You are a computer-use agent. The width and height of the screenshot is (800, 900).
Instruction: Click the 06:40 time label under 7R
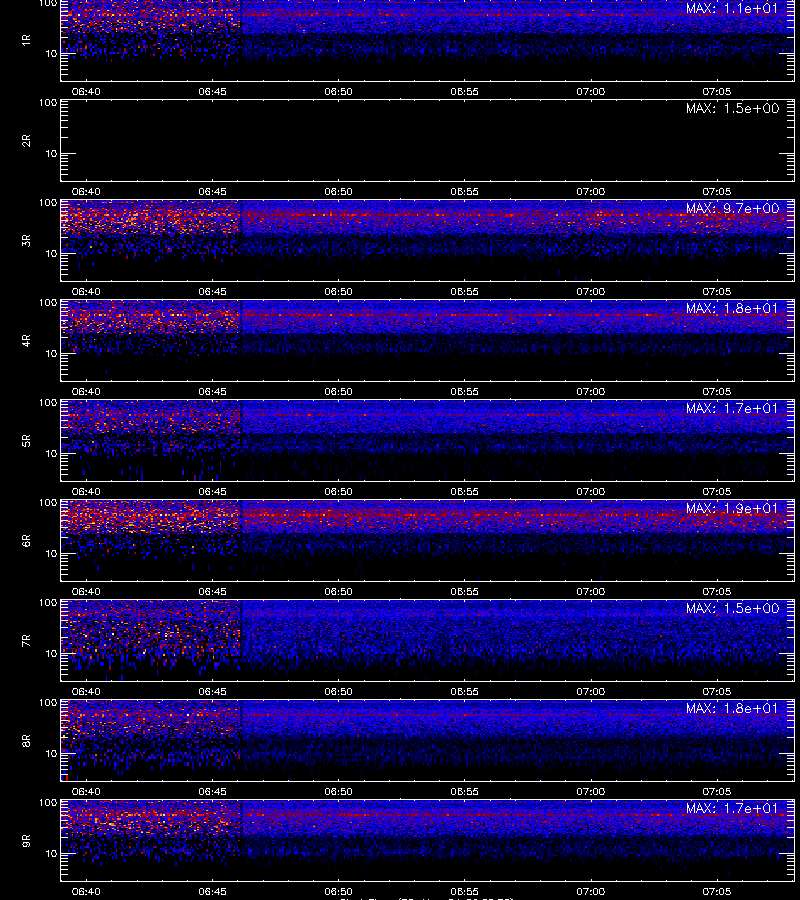86,692
